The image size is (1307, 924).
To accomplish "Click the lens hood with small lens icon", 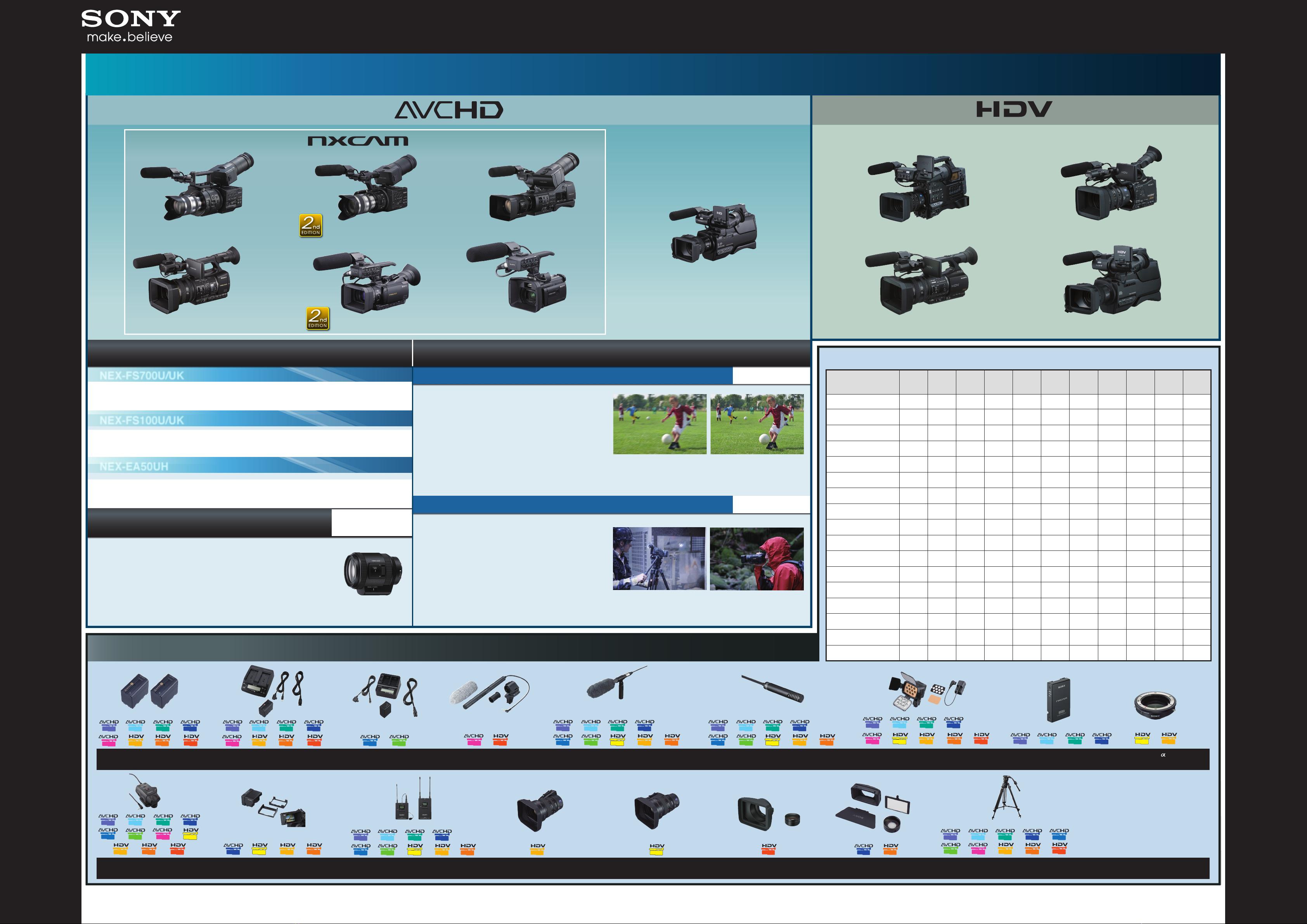I will point(769,813).
